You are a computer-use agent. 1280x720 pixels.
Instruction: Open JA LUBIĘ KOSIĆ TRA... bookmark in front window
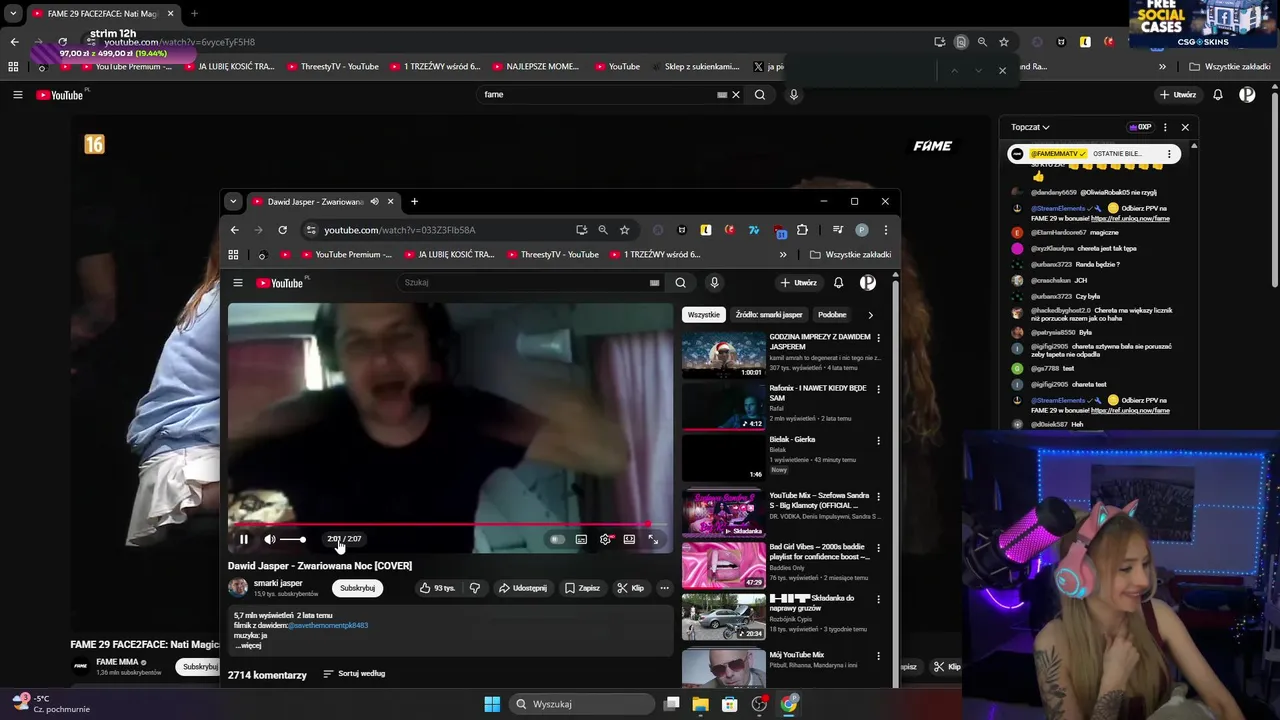click(x=448, y=255)
